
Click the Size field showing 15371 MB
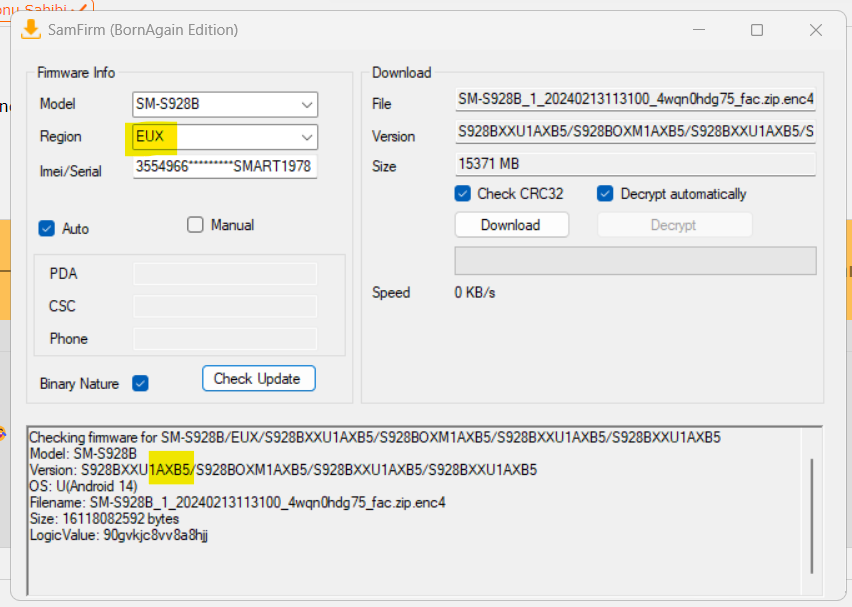(x=635, y=164)
